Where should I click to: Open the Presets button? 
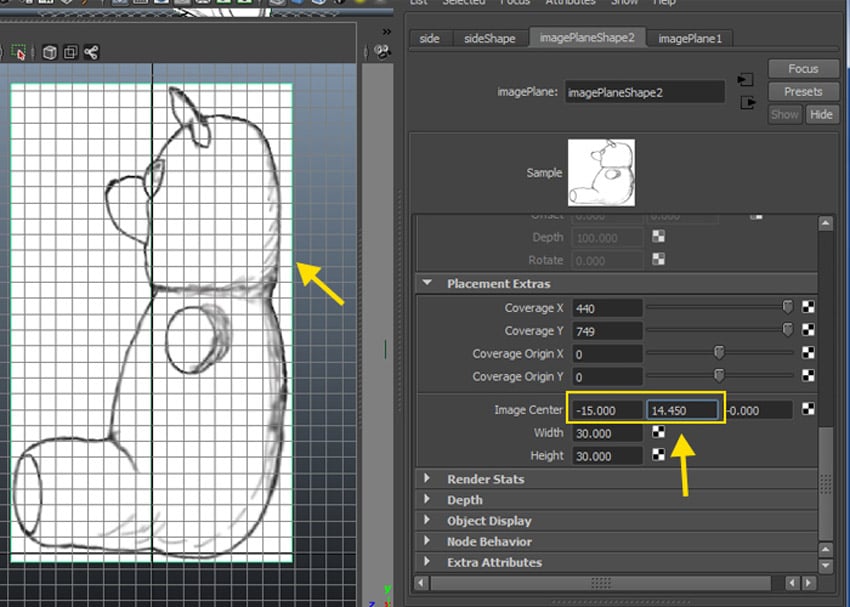803,91
